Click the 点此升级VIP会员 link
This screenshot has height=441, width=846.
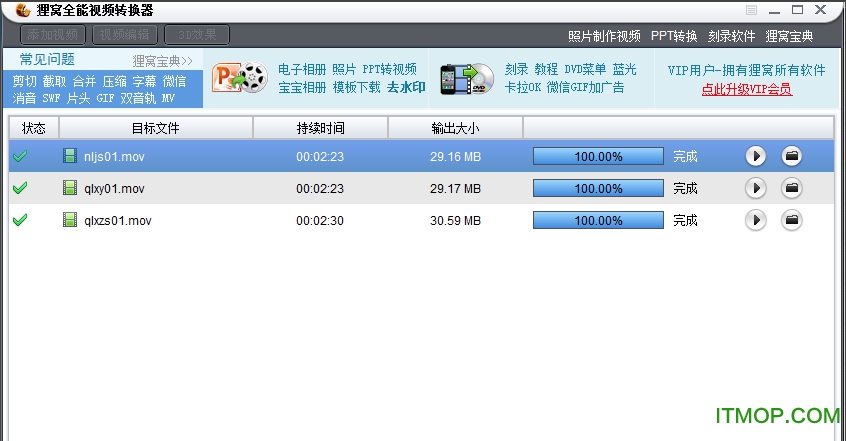tap(746, 89)
